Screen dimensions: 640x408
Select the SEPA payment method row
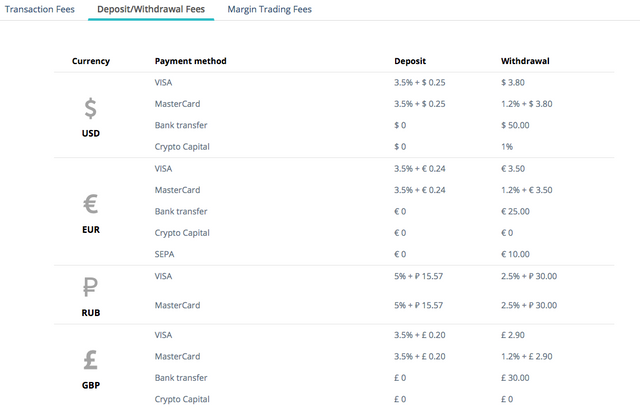(x=164, y=253)
